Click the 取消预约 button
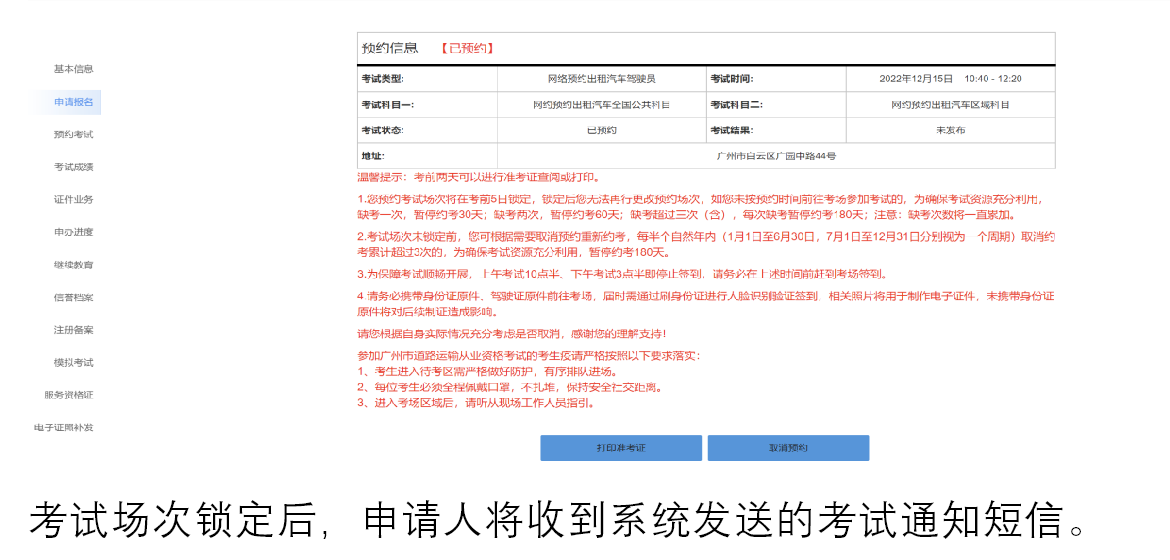Viewport: 1170px width, 560px height. point(788,448)
